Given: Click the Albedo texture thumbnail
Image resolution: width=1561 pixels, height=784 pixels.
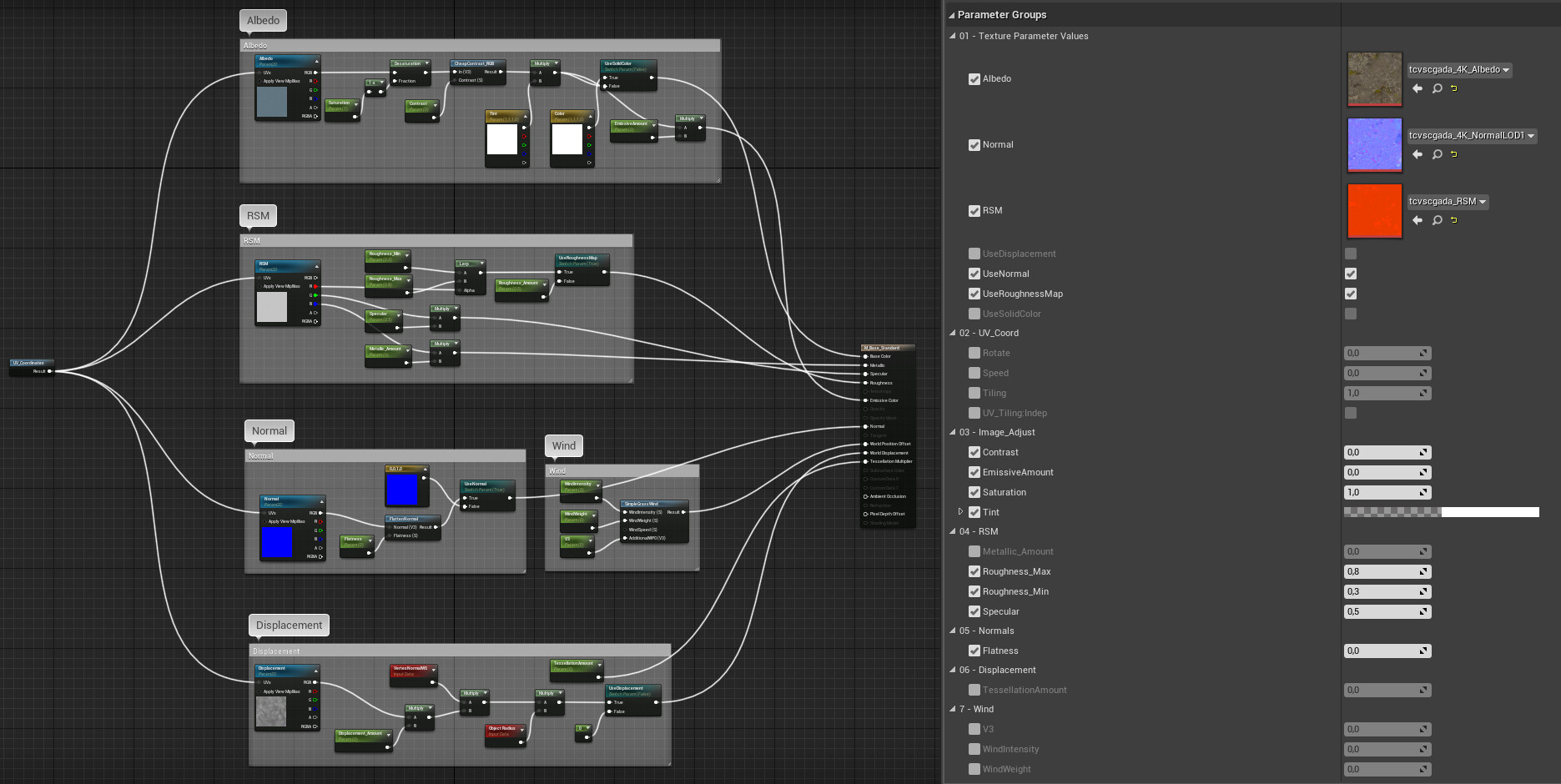Looking at the screenshot, I should click(1374, 79).
